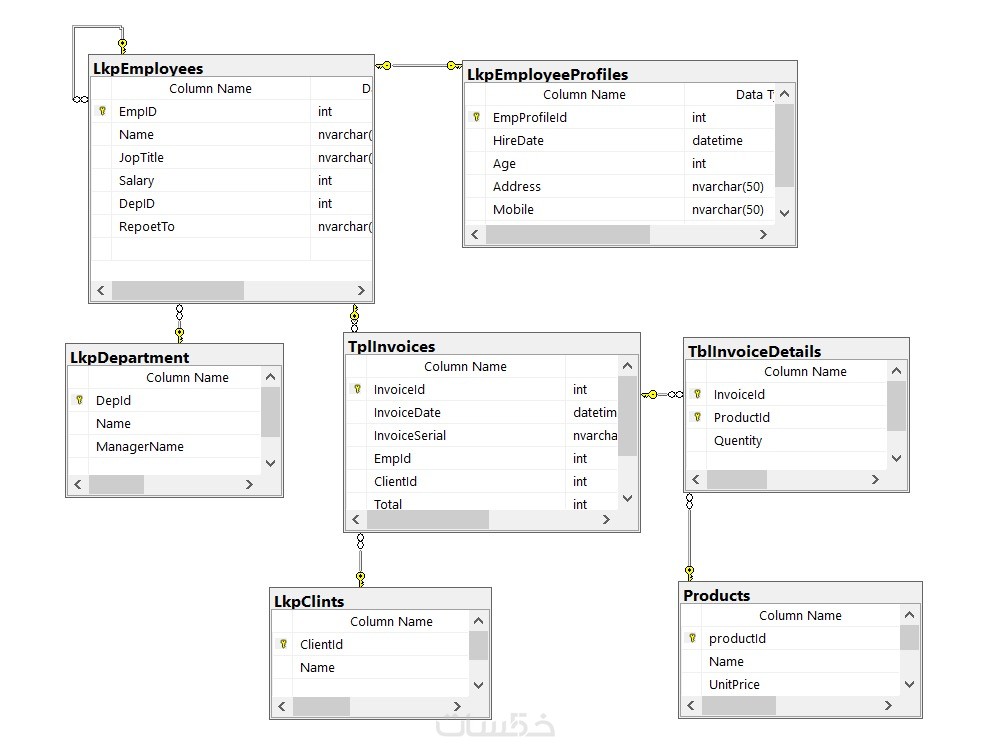
Task: Click the Column Name header in LkpEmployeeProfiles
Action: pyautogui.click(x=585, y=94)
